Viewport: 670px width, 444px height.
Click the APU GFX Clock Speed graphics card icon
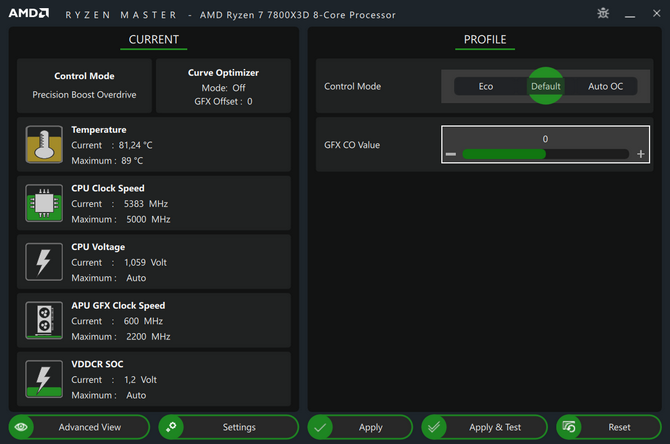(x=44, y=320)
